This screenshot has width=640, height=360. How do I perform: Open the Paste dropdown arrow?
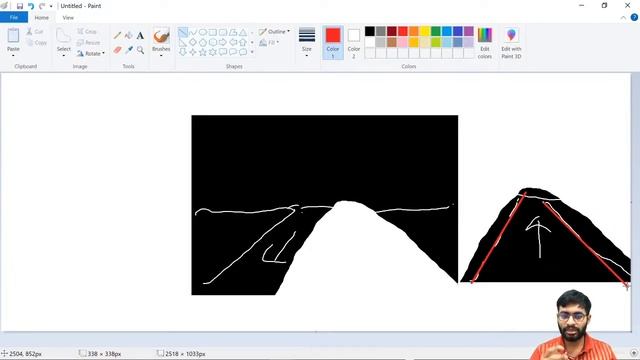13,56
